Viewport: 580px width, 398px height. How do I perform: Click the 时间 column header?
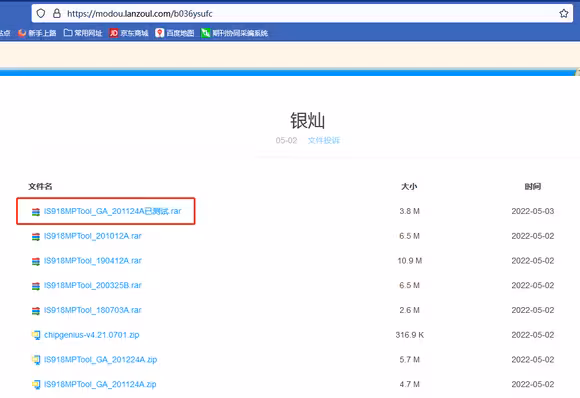[533, 186]
